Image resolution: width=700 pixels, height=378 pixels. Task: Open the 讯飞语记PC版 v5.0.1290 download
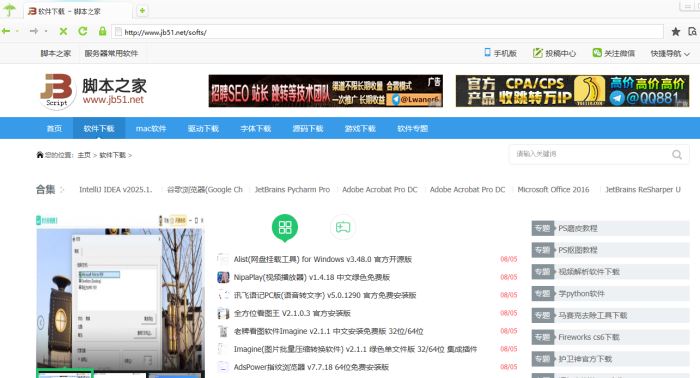[325, 295]
